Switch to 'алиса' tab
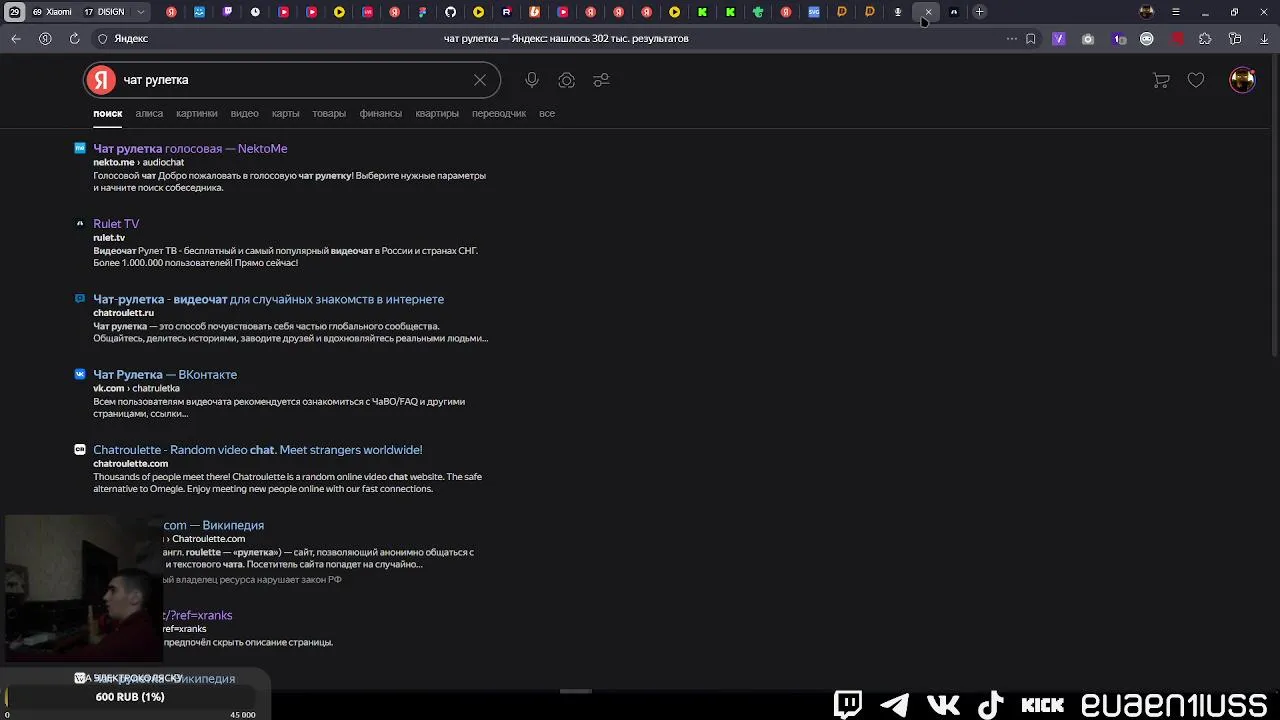The height and width of the screenshot is (720, 1280). pyautogui.click(x=149, y=114)
